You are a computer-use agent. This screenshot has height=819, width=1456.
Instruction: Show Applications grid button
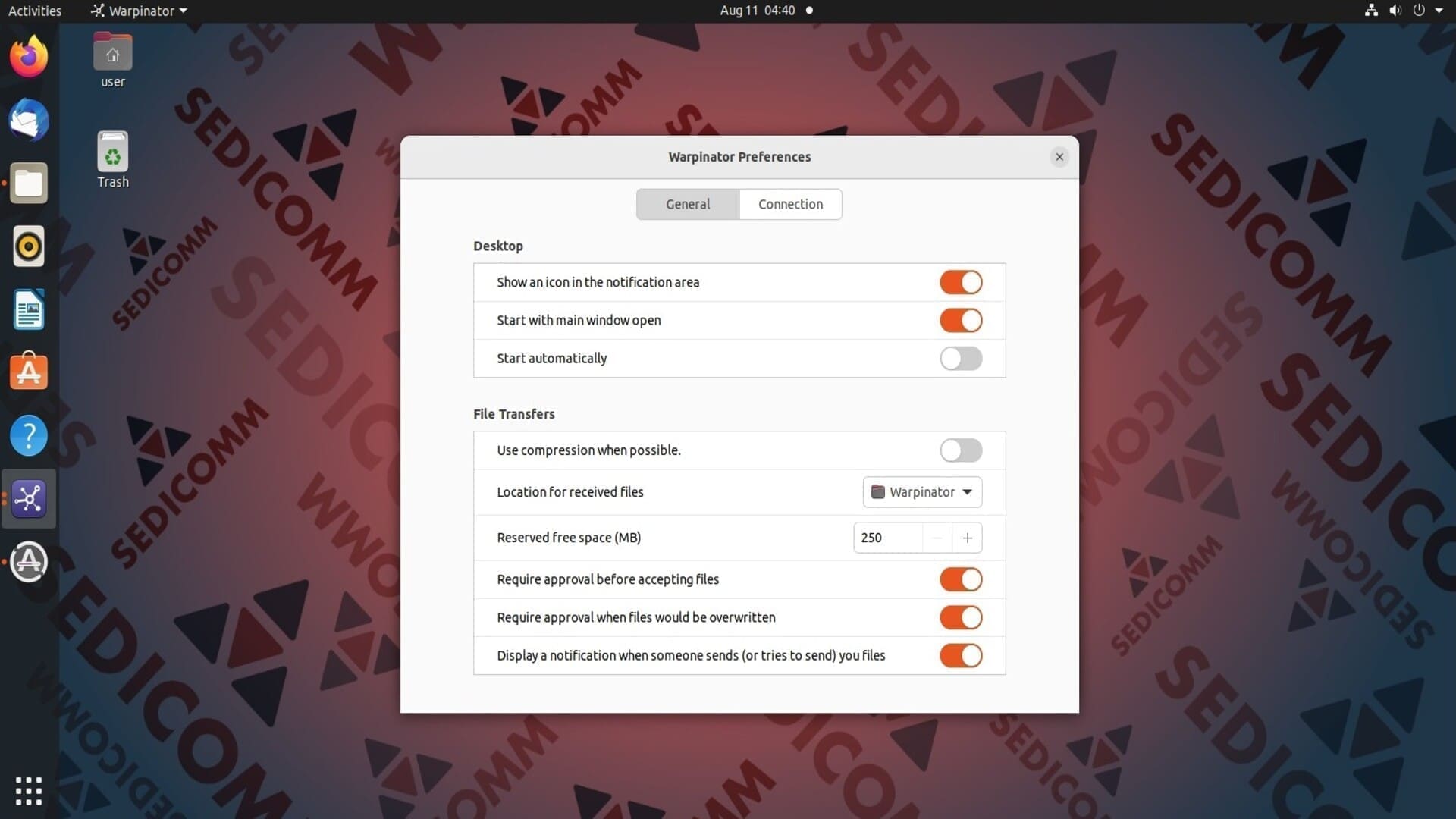click(29, 791)
